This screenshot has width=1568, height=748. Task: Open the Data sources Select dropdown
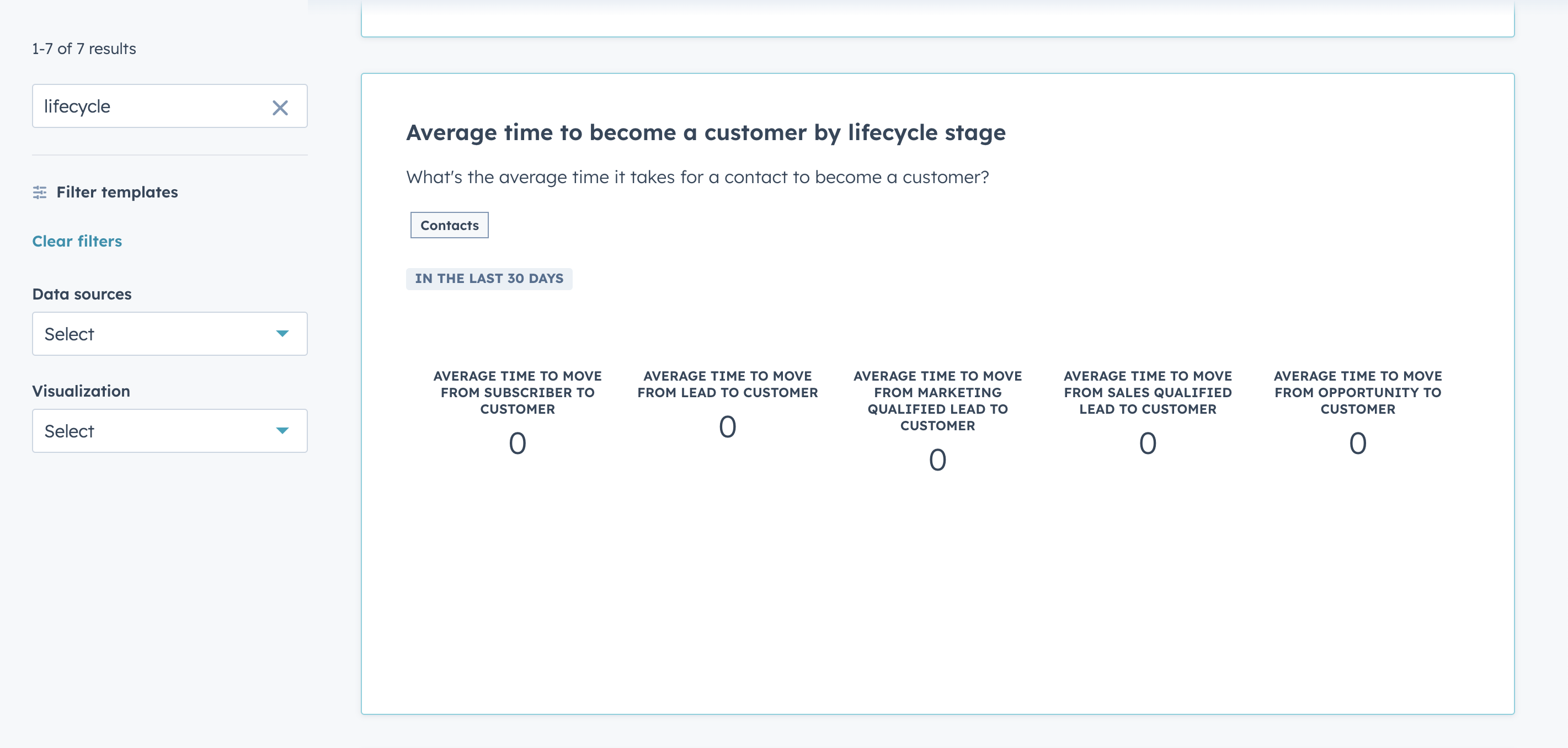[x=169, y=334]
